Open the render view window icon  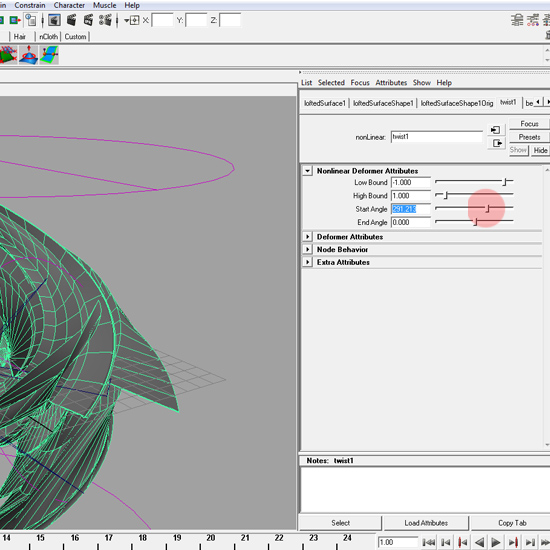54,20
